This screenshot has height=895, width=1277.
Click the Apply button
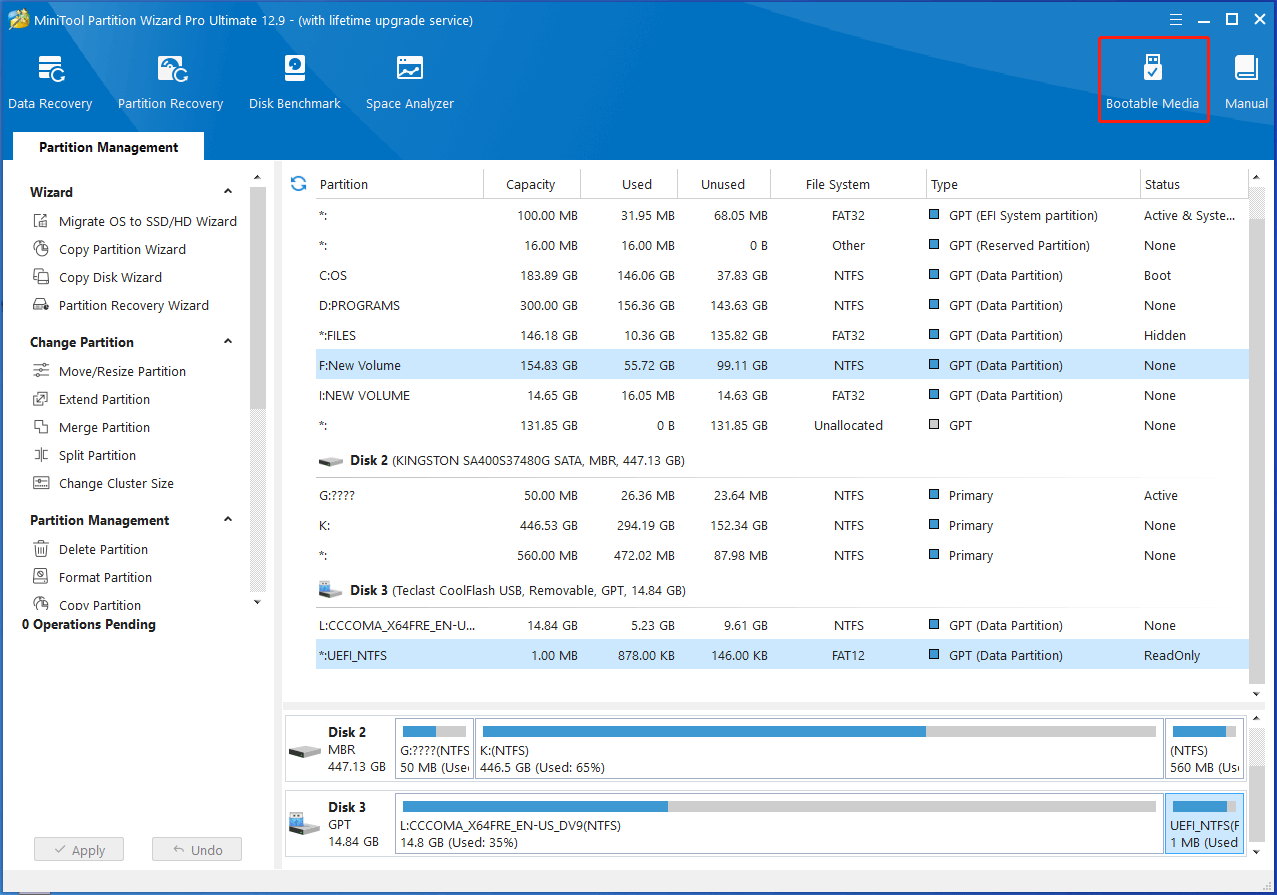coord(78,850)
